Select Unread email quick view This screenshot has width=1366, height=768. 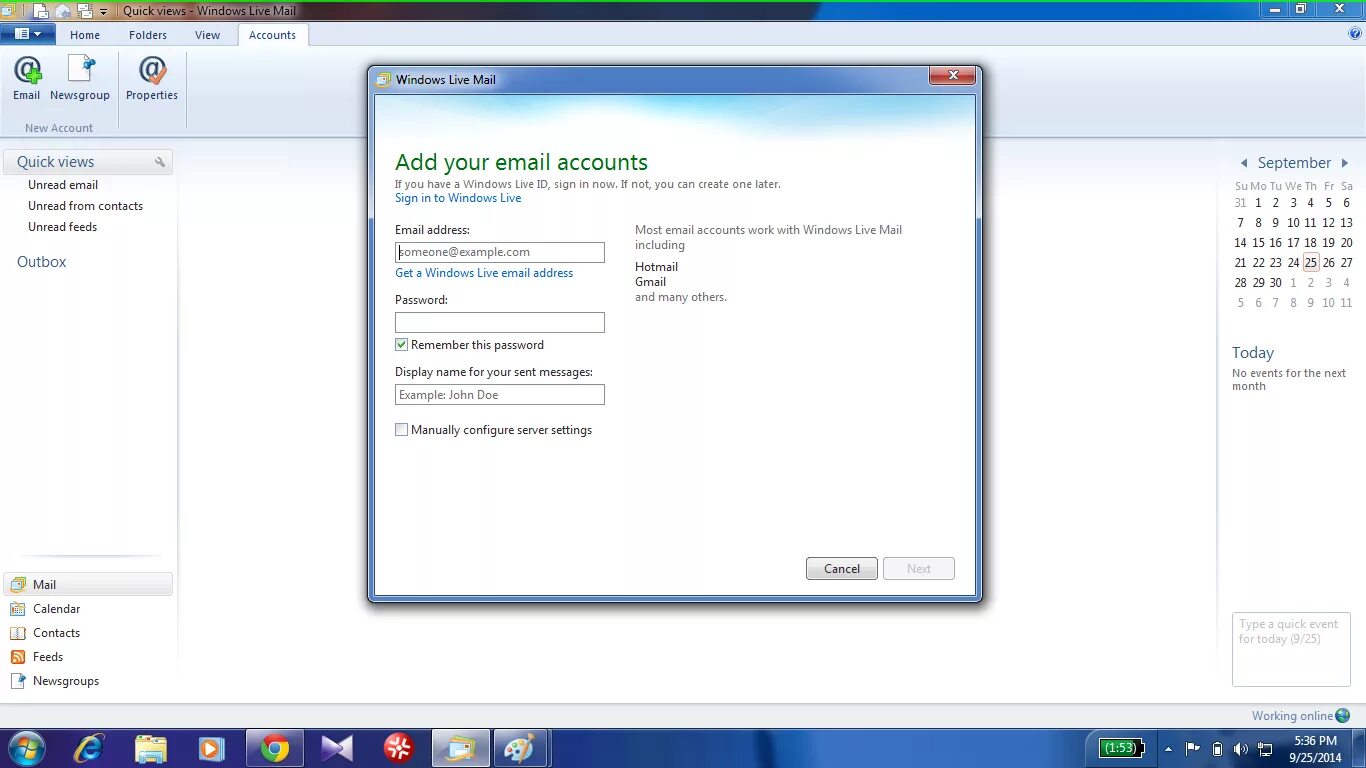[63, 185]
